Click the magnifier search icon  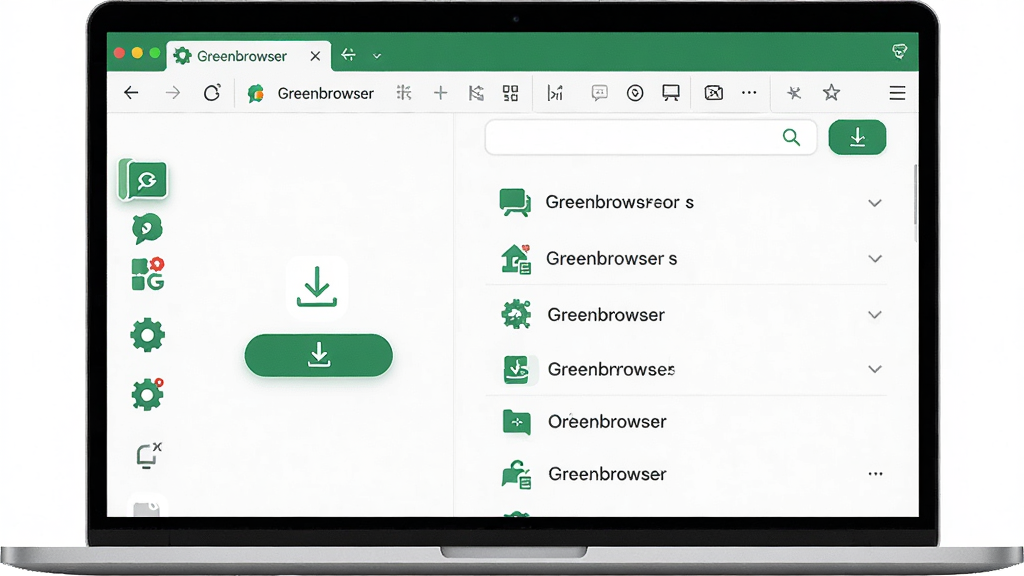(791, 137)
